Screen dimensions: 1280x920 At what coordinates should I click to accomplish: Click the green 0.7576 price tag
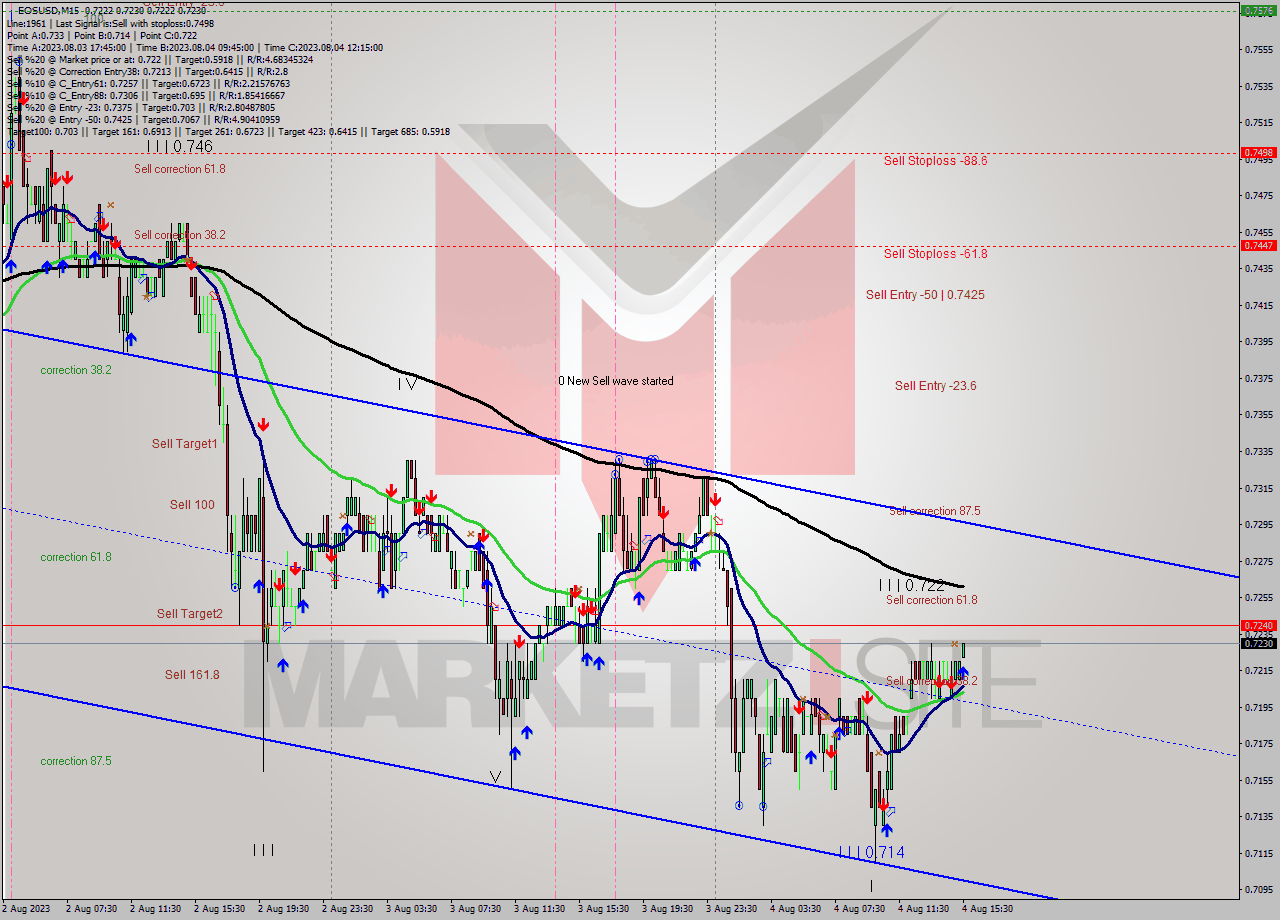[1258, 10]
